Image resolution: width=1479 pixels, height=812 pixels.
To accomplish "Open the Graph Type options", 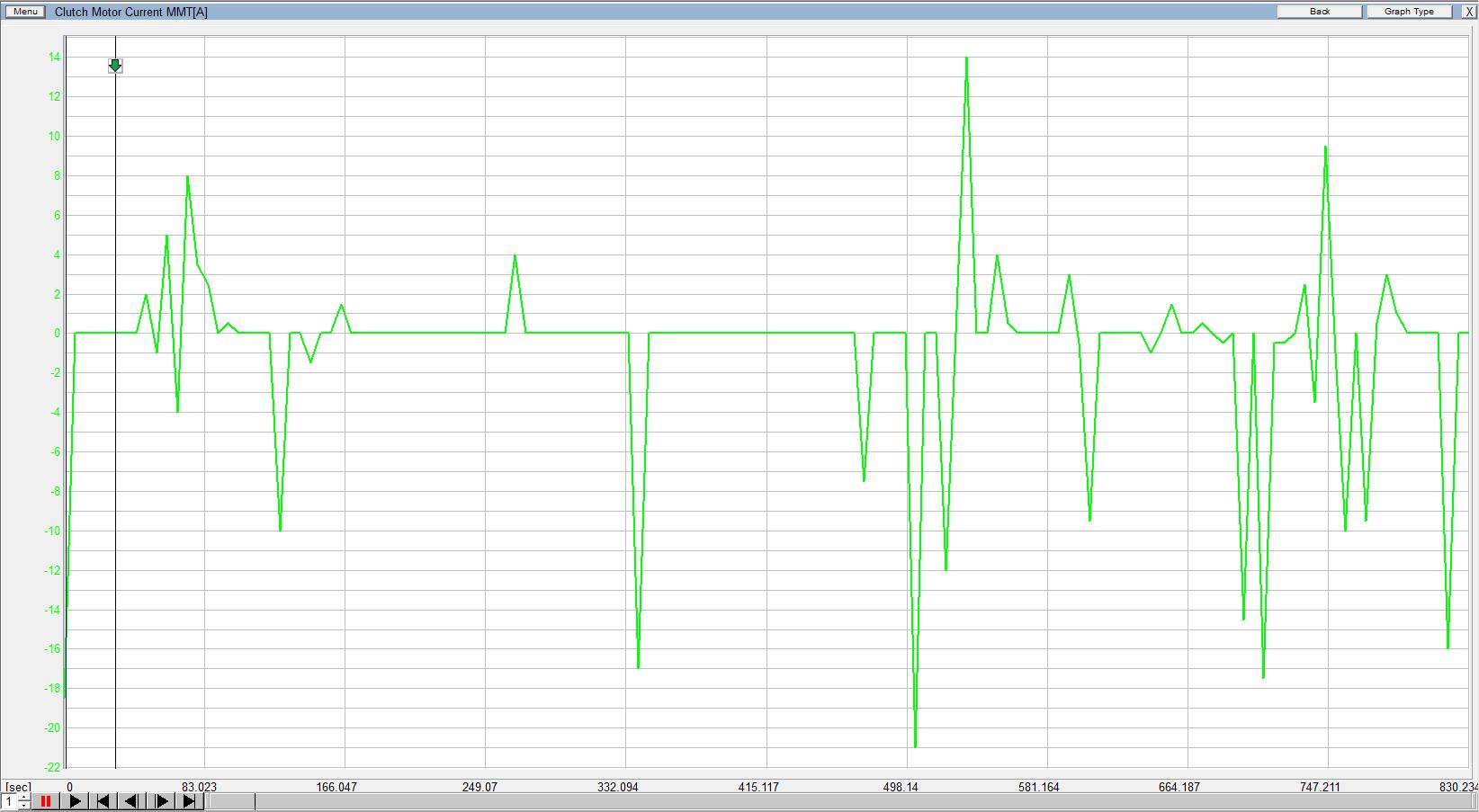I will pyautogui.click(x=1409, y=12).
